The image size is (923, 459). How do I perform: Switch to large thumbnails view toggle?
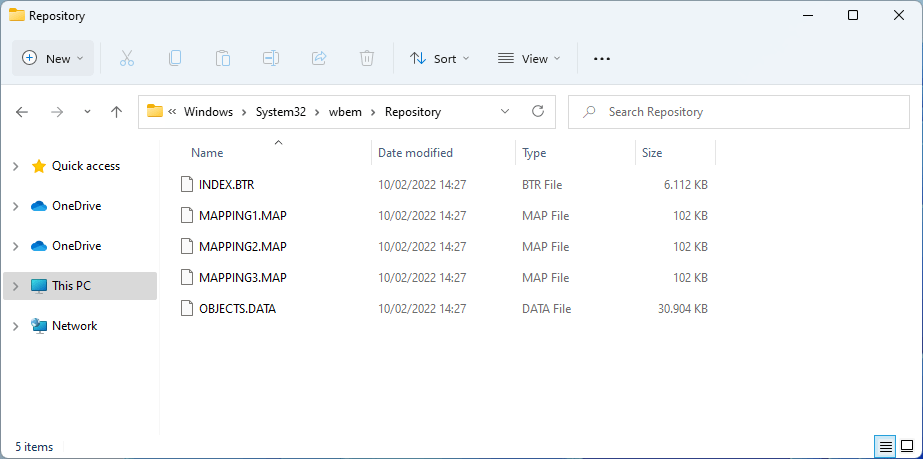[906, 445]
